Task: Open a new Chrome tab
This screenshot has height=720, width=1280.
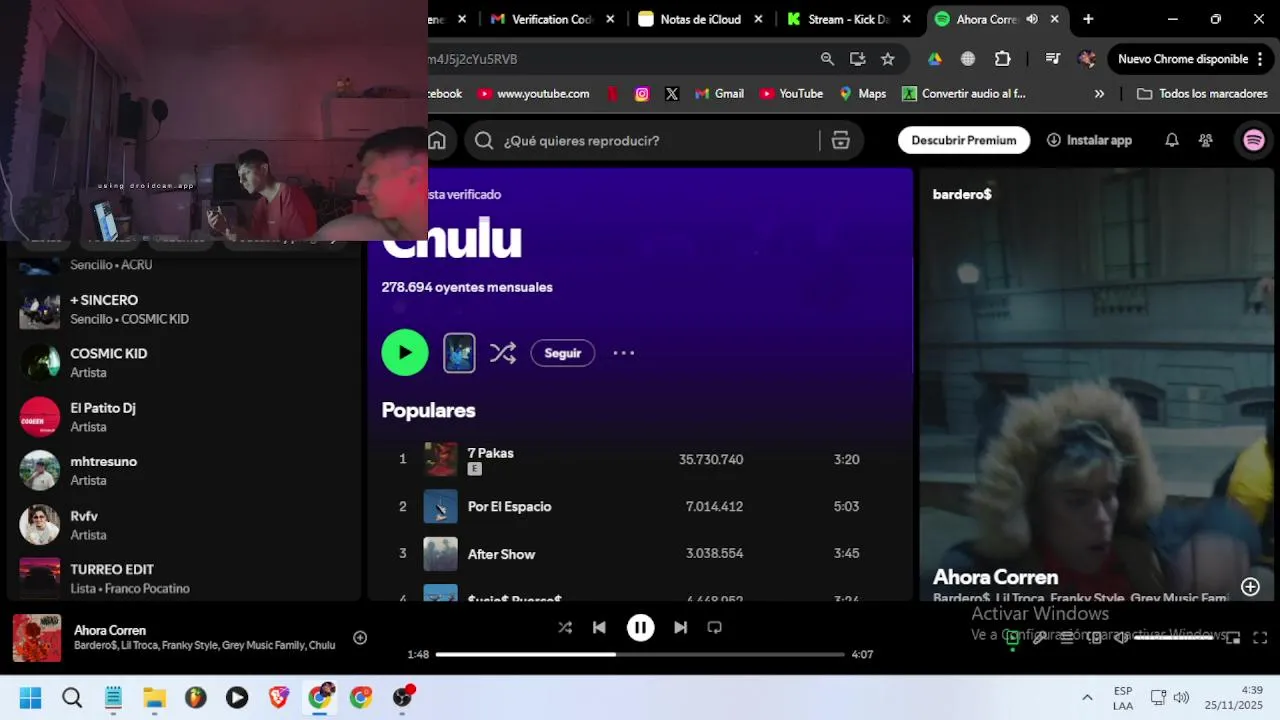Action: coord(1088,19)
